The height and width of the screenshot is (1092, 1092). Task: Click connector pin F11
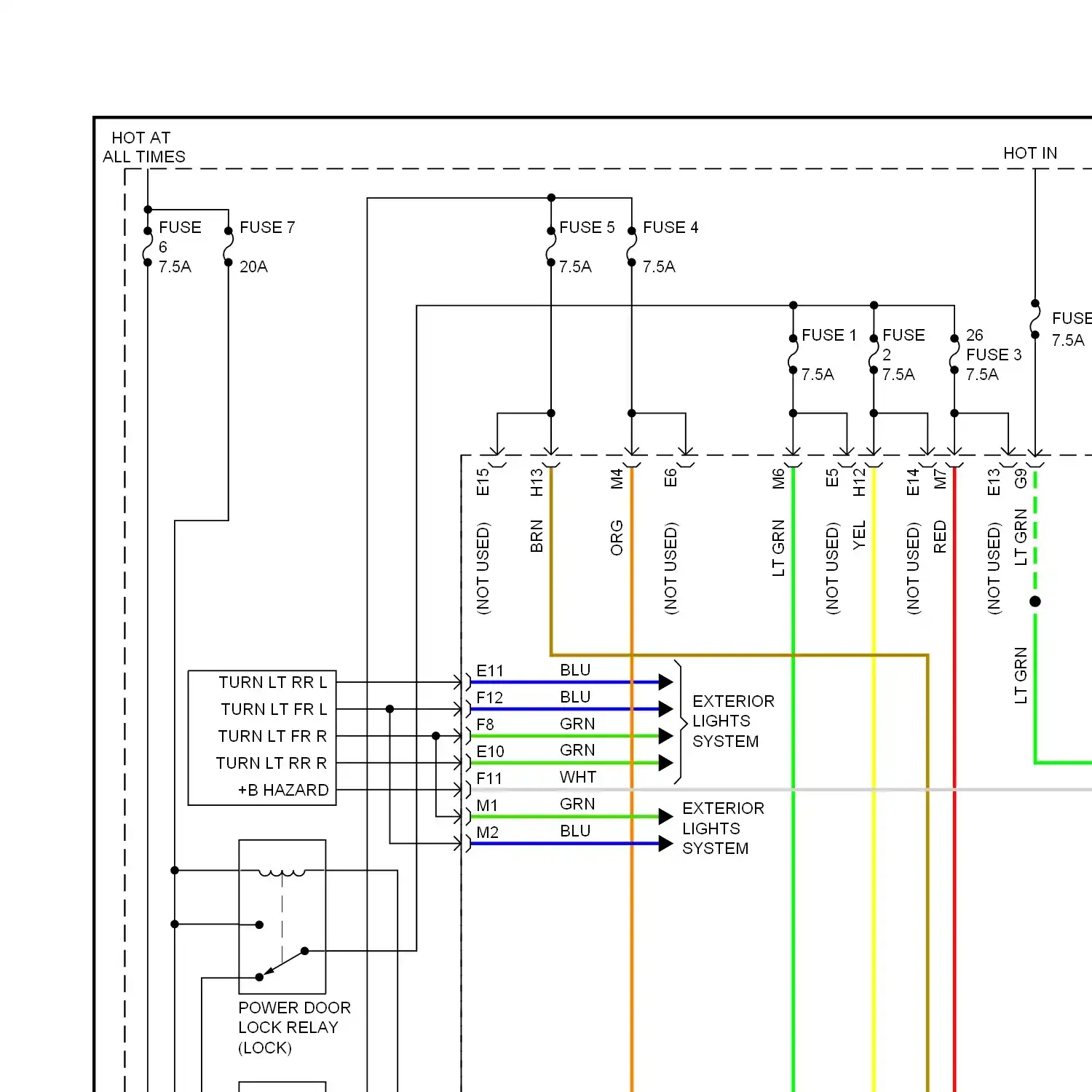[x=489, y=778]
